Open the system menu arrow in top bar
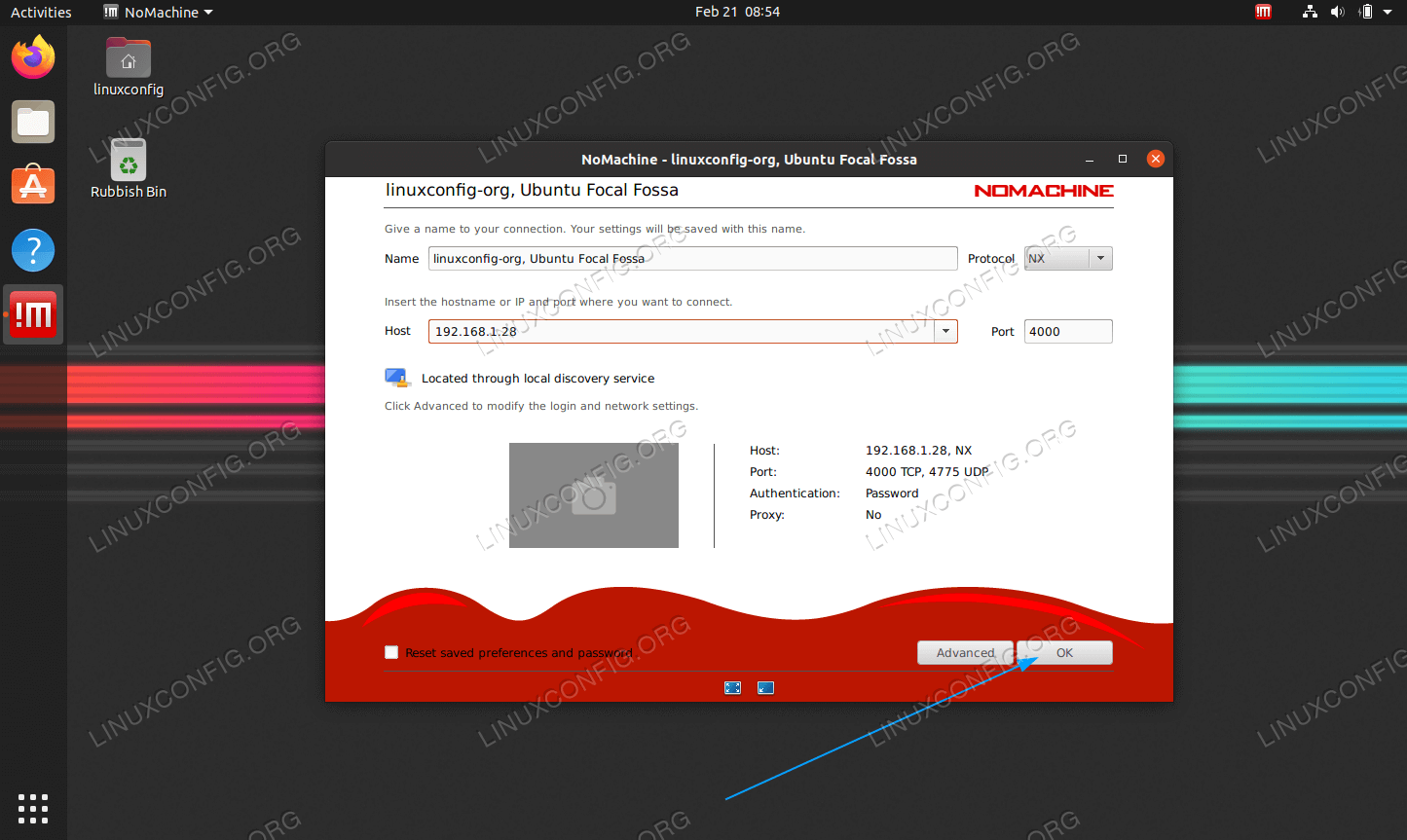This screenshot has width=1407, height=840. (1388, 12)
